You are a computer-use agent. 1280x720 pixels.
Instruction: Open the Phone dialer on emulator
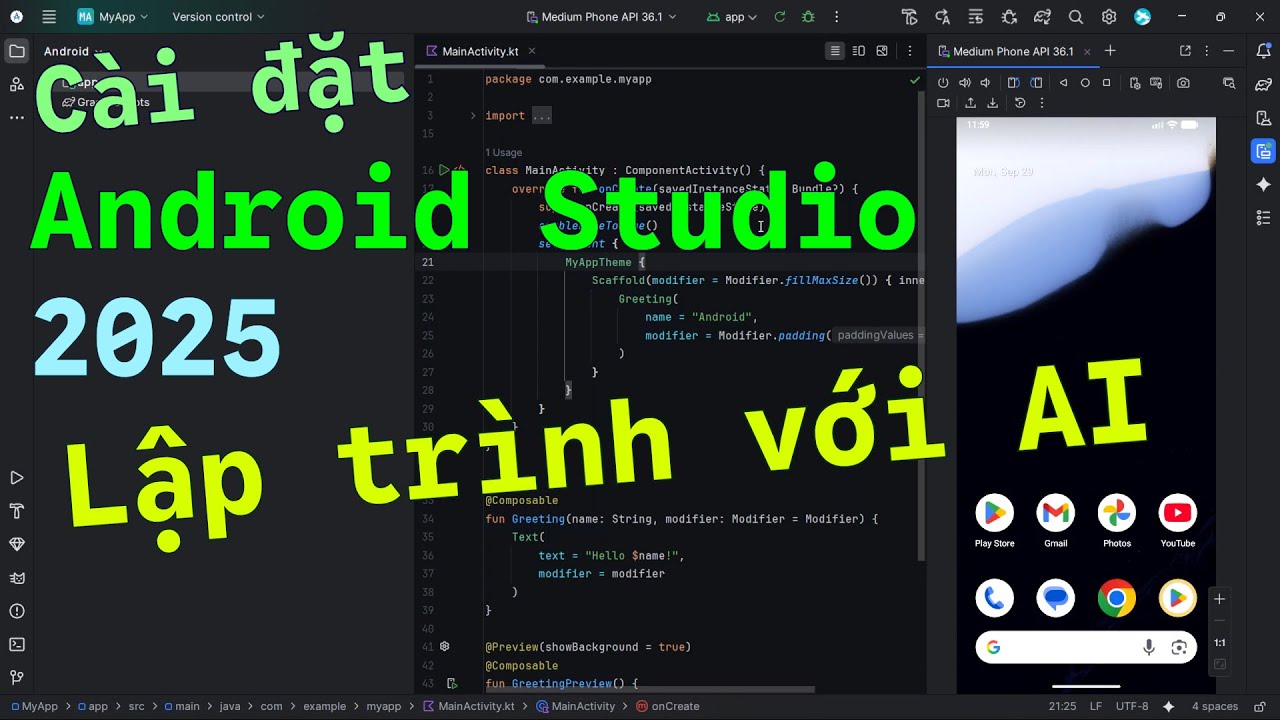[994, 598]
